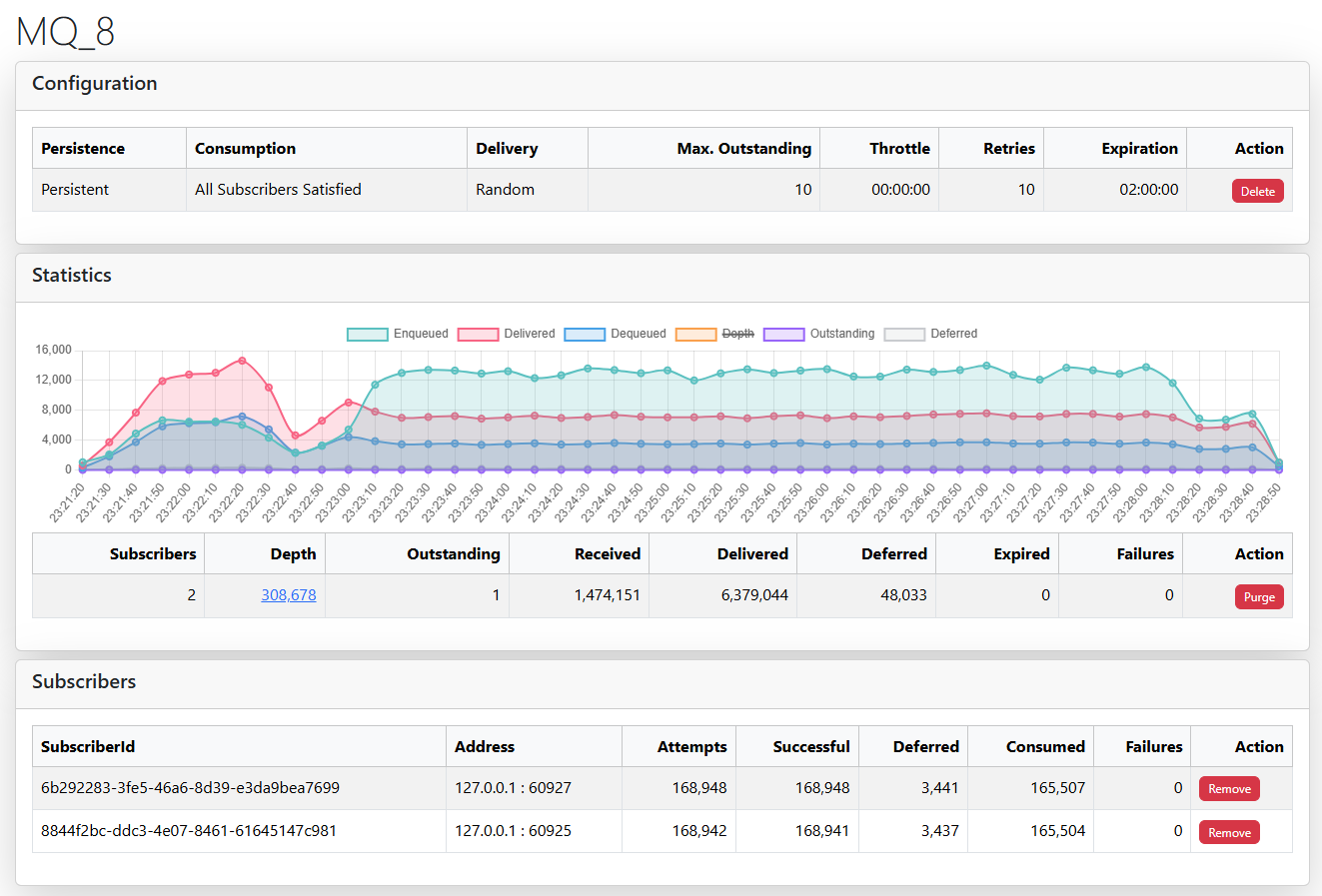
Task: Click the Max. Outstanding column header
Action: pyautogui.click(x=703, y=148)
